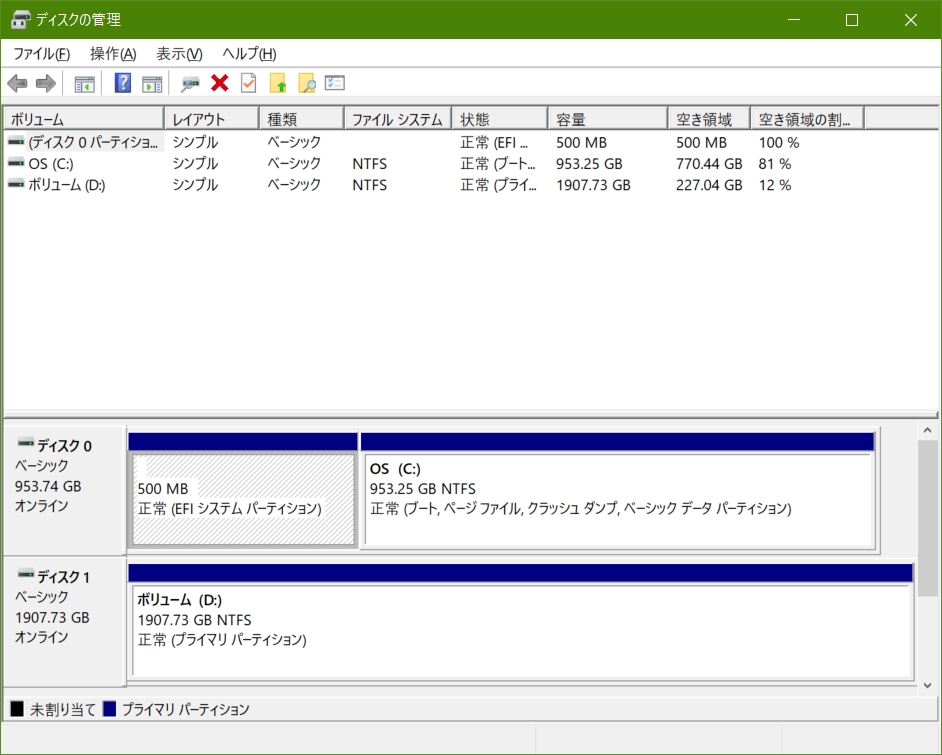This screenshot has width=942, height=755.
Task: Click the 正常 (EFI ... status cell
Action: click(x=494, y=142)
